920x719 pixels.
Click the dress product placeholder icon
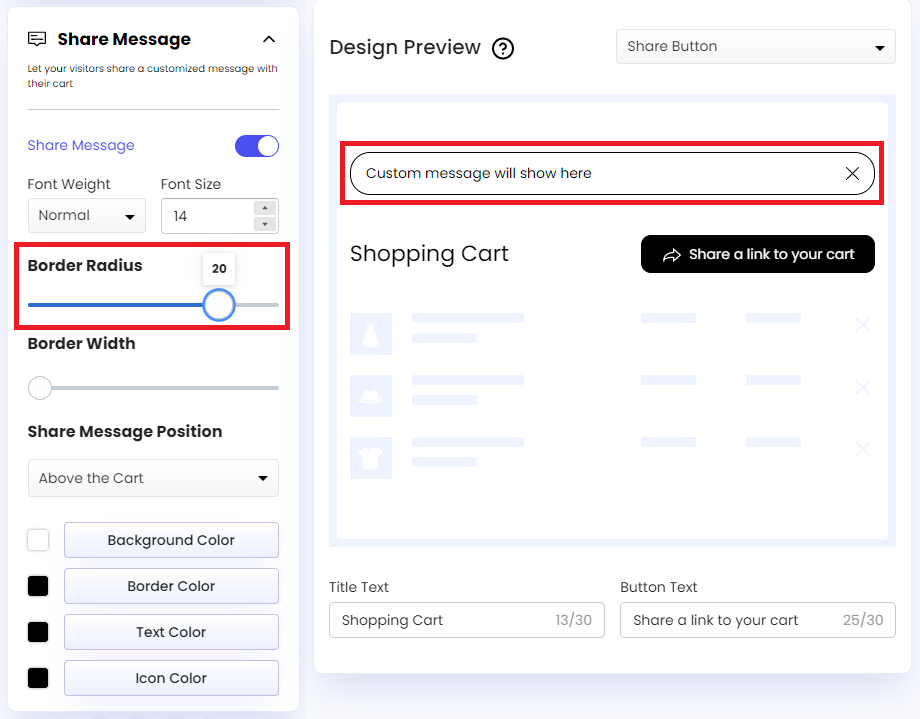tap(371, 334)
